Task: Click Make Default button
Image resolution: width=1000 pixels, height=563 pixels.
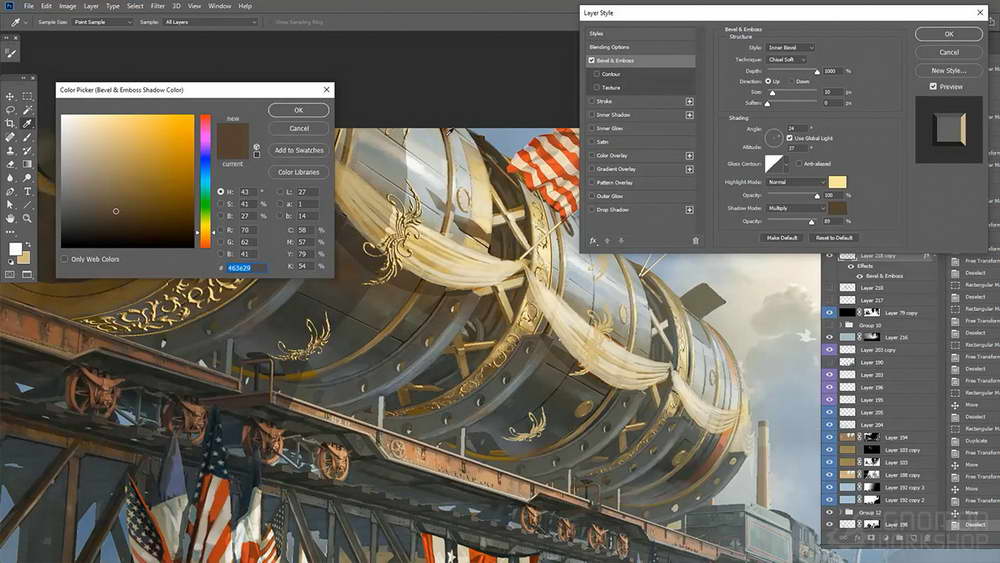Action: point(782,237)
